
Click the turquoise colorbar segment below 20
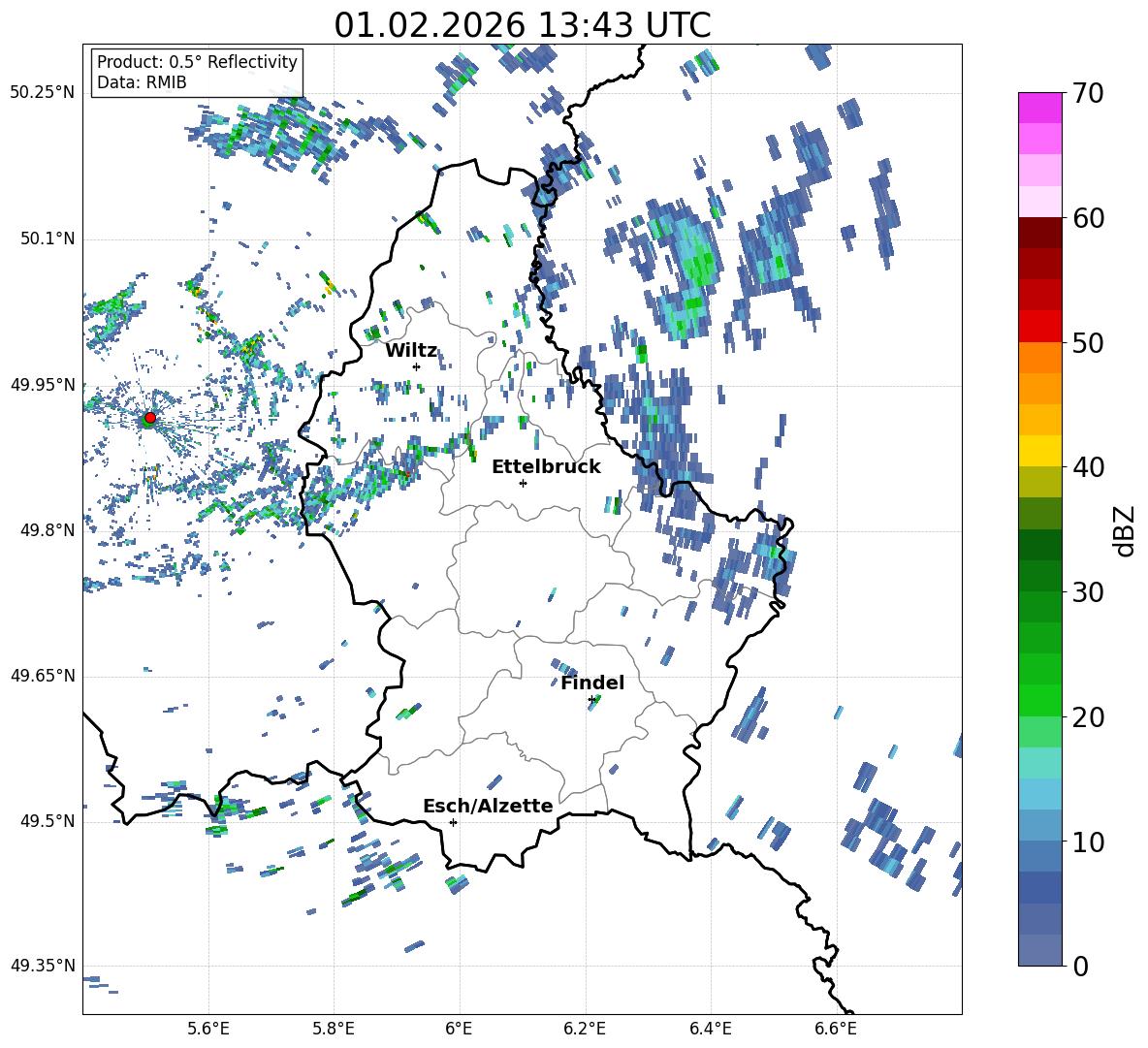[1039, 763]
